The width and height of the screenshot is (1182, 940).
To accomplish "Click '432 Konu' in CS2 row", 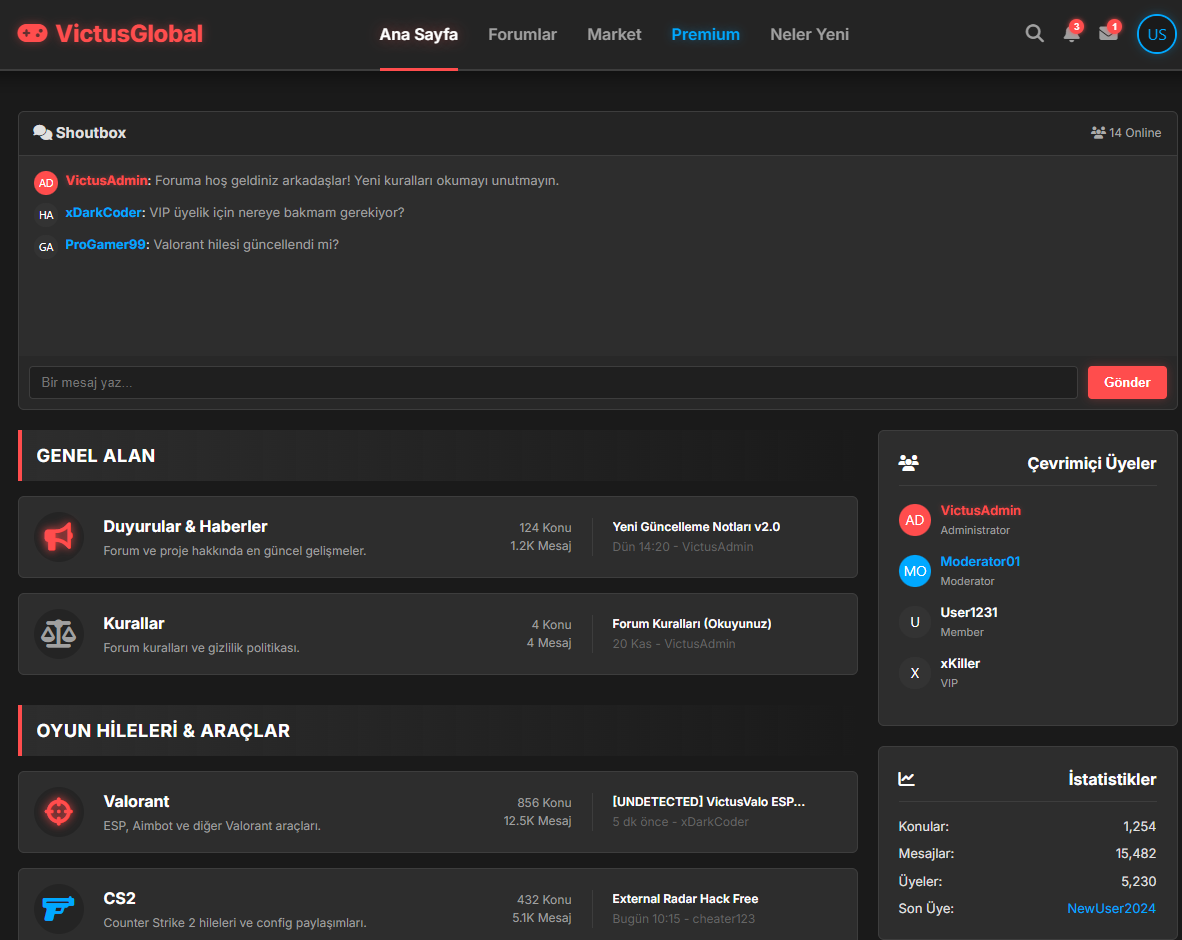I will (544, 899).
